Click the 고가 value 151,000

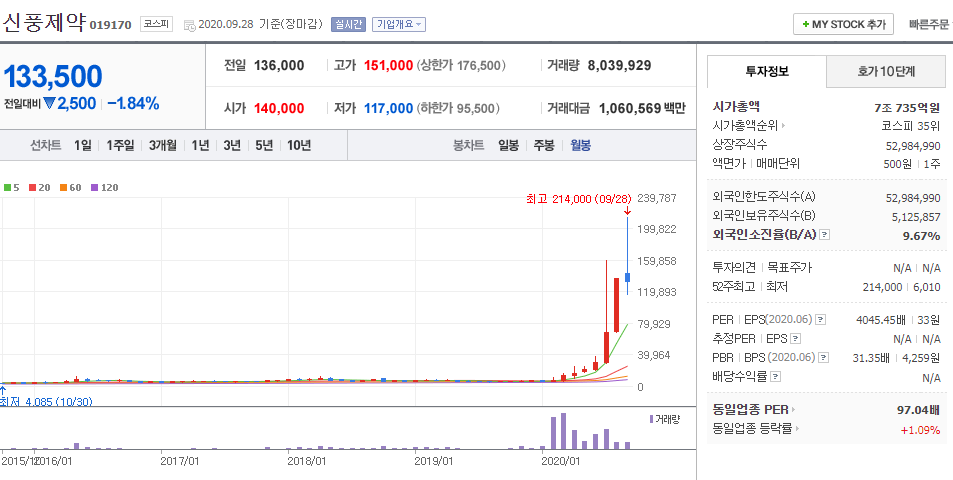[x=388, y=66]
